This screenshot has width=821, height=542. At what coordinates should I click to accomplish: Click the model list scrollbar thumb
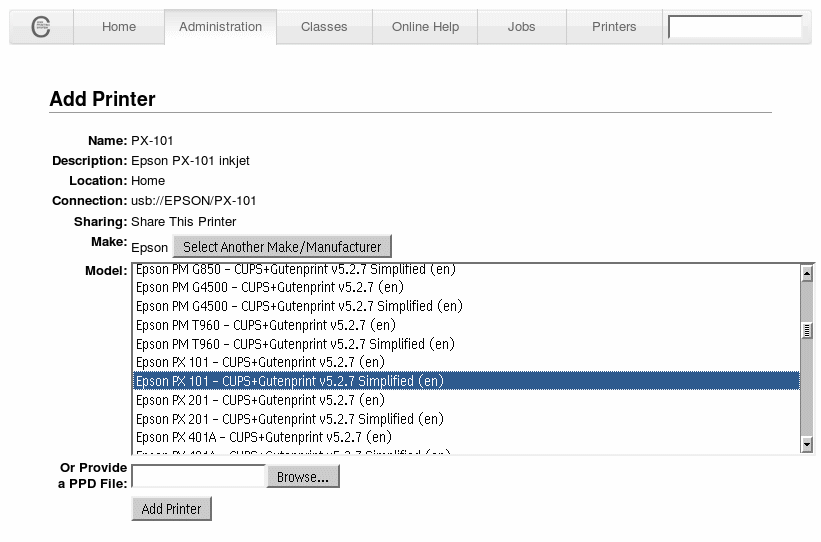[807, 331]
